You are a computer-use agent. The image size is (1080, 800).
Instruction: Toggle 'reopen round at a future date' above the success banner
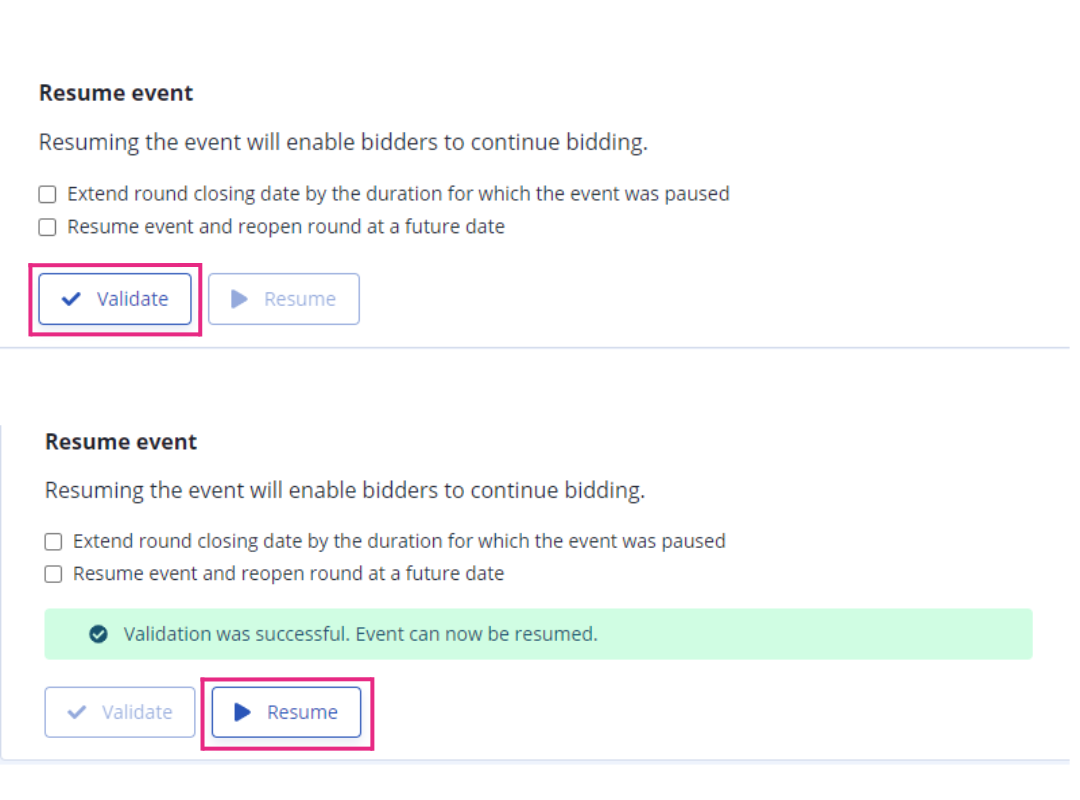click(53, 574)
